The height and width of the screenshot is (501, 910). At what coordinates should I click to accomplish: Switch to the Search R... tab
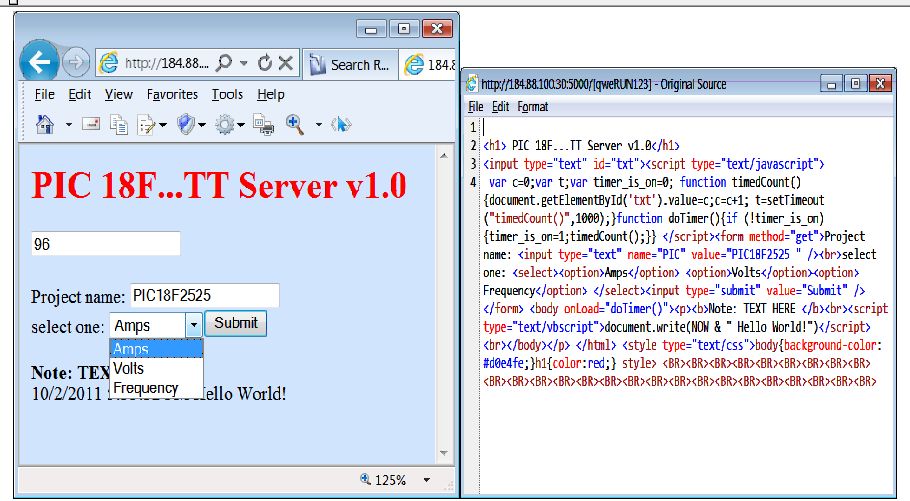pyautogui.click(x=348, y=65)
